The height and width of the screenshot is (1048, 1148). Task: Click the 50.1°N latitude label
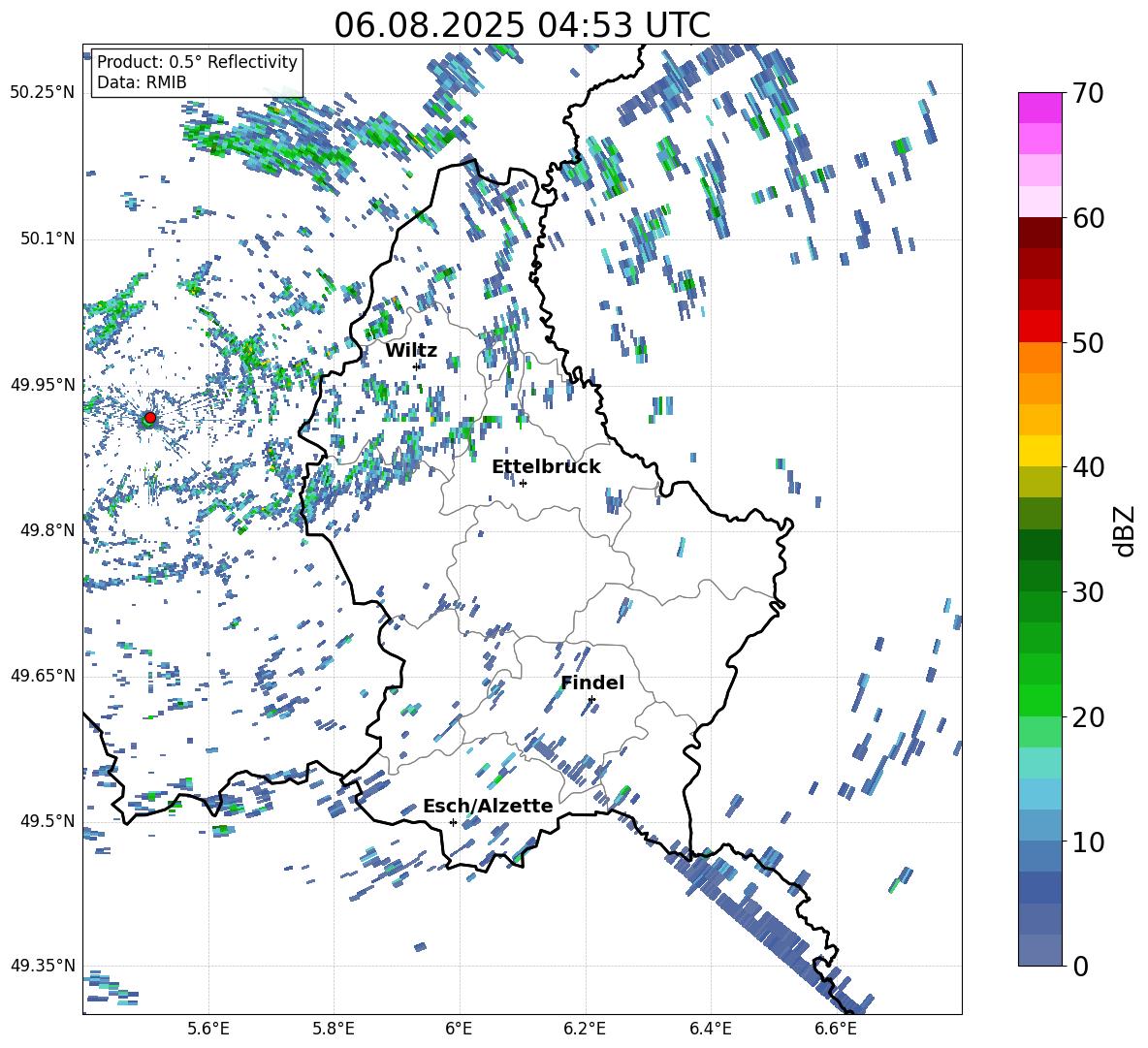(47, 238)
